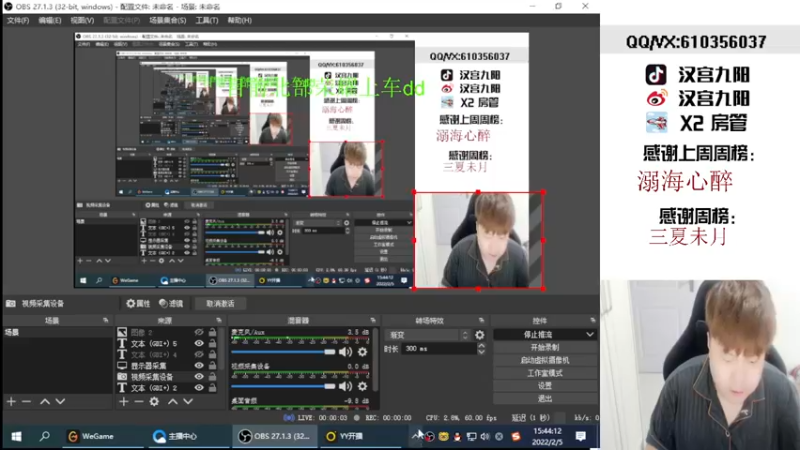The image size is (800, 450).
Task: Add a new source with plus icon
Action: 123,402
